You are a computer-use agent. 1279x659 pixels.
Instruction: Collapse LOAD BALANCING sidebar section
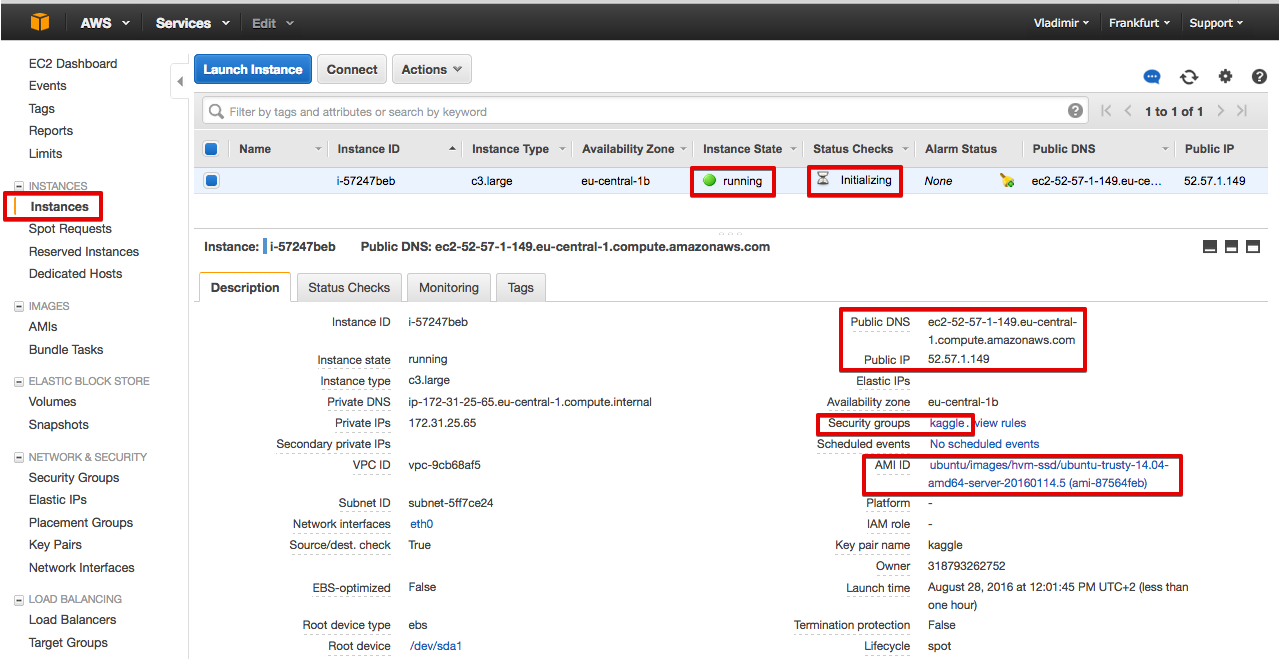coord(19,599)
